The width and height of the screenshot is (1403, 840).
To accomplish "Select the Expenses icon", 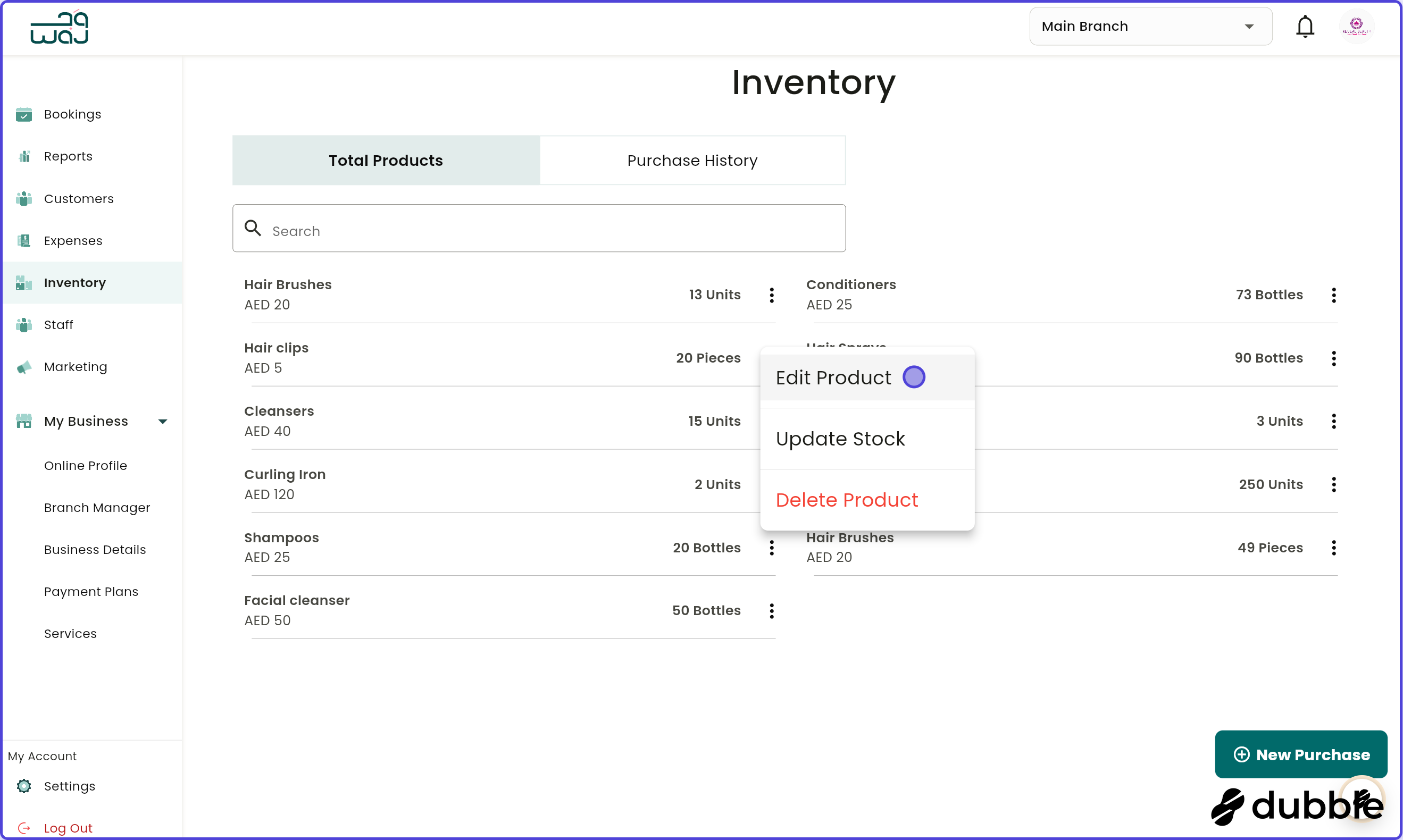I will pyautogui.click(x=24, y=240).
